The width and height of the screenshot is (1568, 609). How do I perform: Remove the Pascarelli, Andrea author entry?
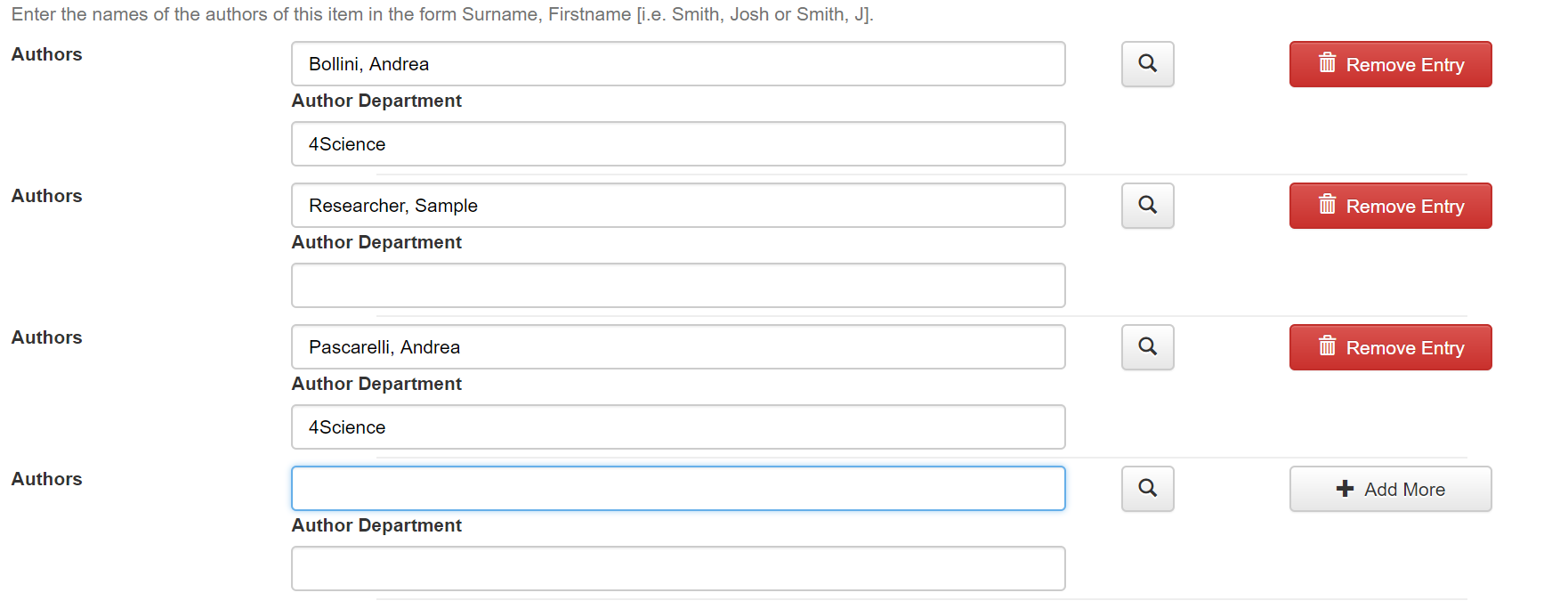point(1390,347)
